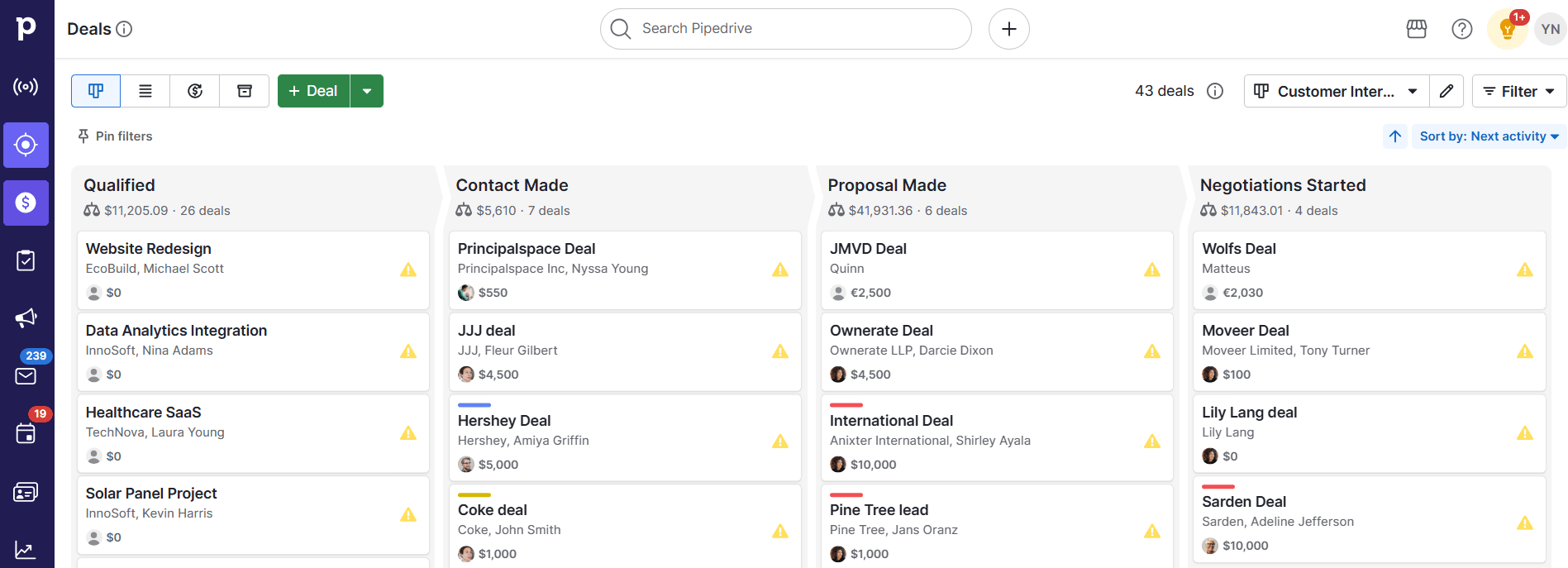Open Insights charts from the sidebar
1568x568 pixels.
point(26,550)
